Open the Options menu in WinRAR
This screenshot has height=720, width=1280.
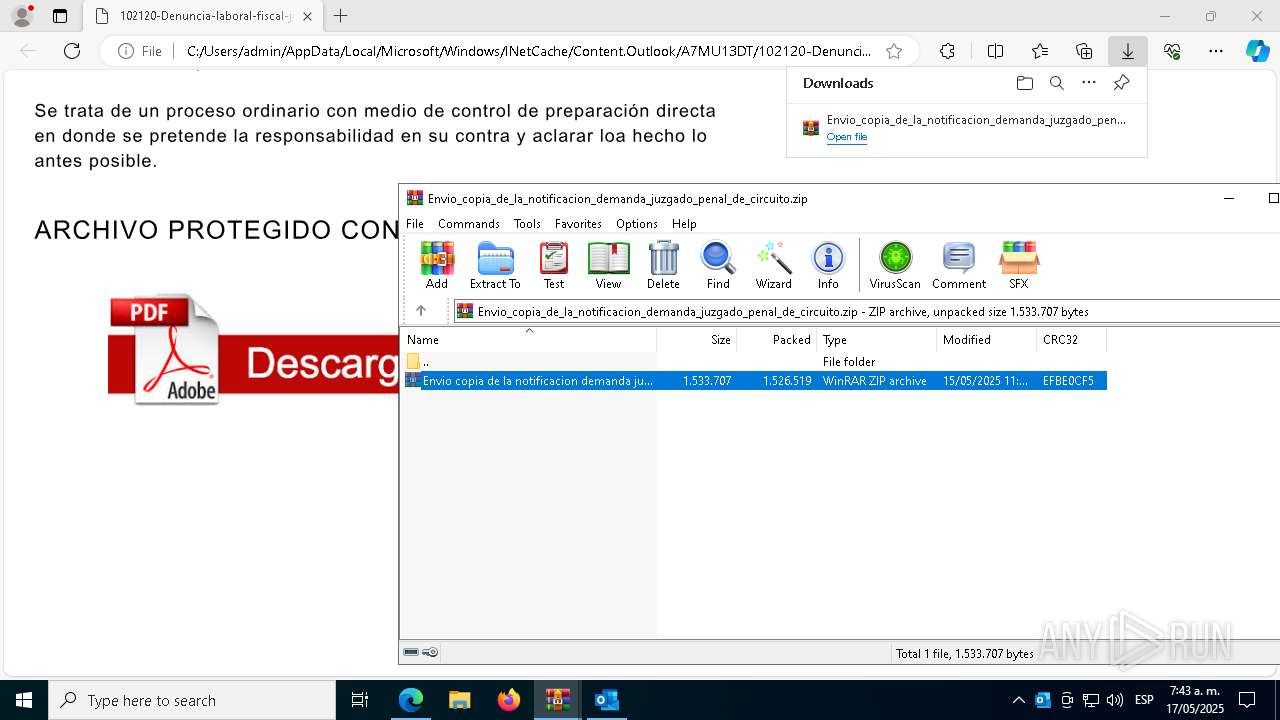637,224
